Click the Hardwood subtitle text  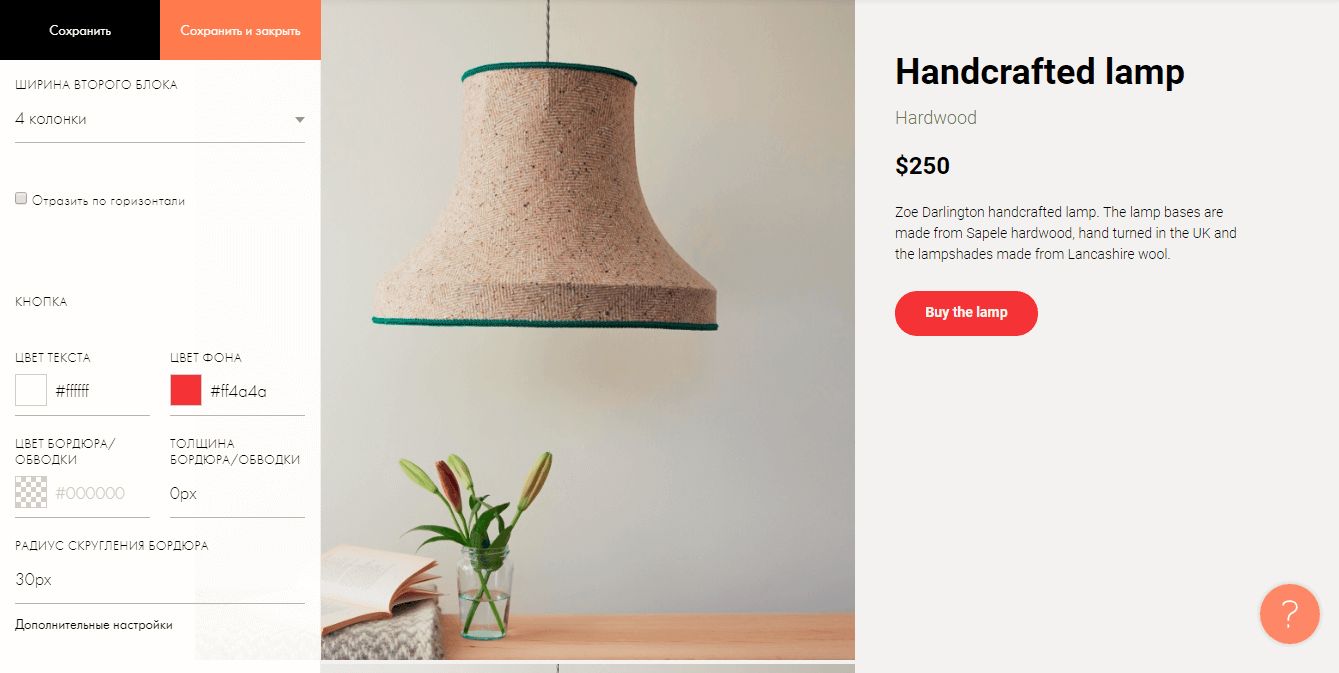pyautogui.click(x=936, y=118)
